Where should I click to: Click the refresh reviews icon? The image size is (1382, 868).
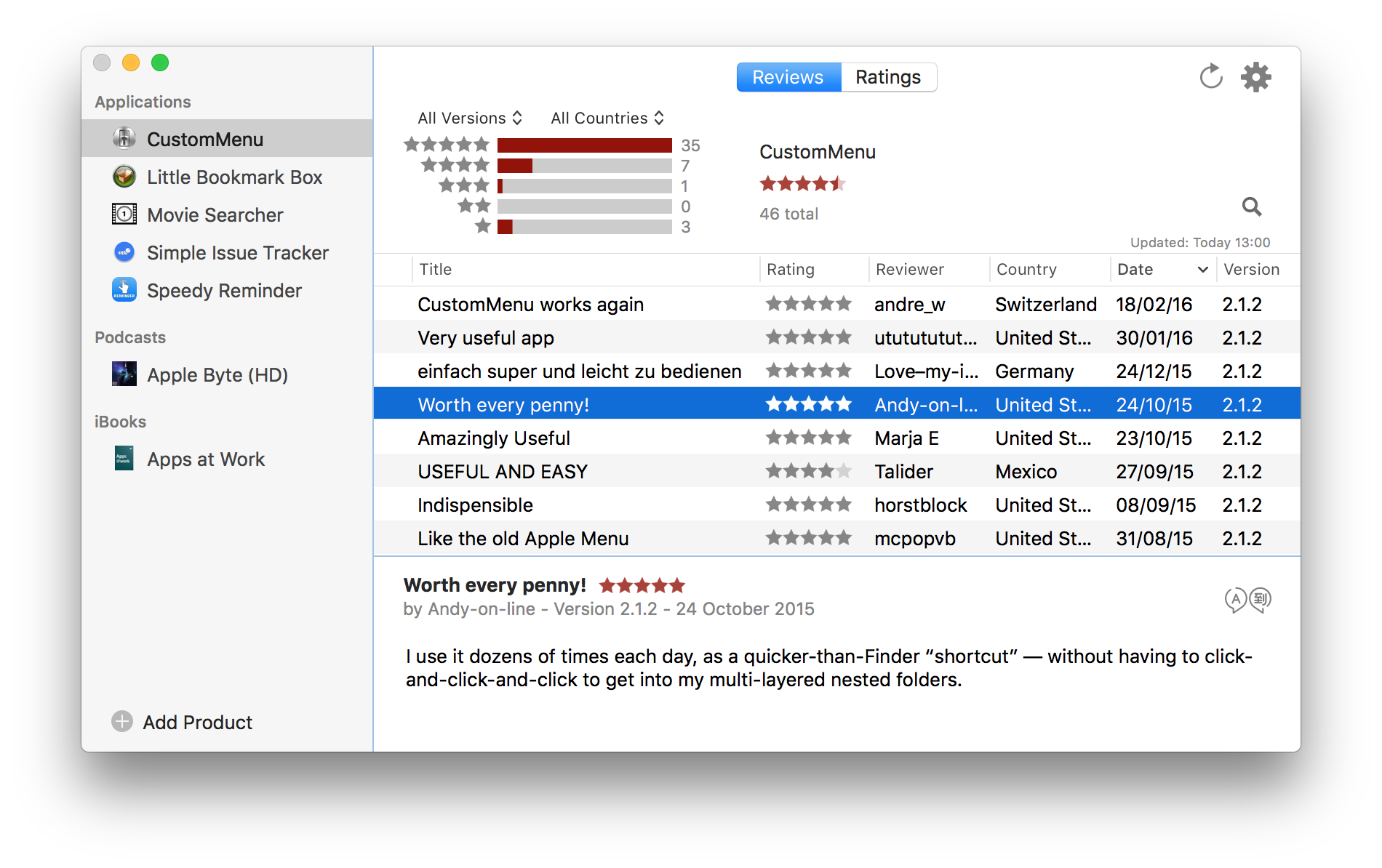point(1210,76)
